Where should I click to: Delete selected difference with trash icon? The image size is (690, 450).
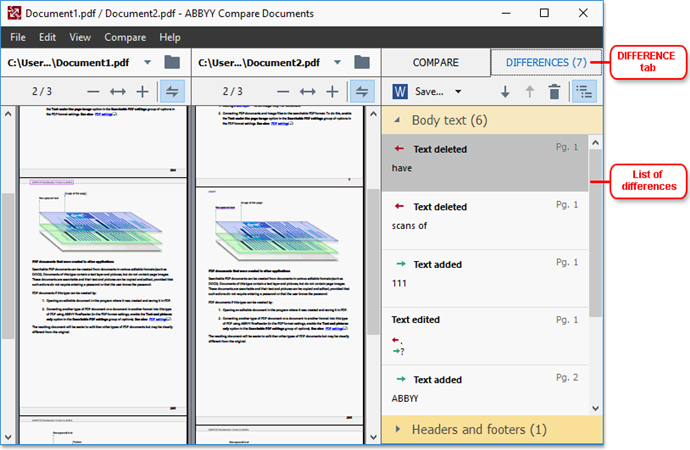coord(554,92)
